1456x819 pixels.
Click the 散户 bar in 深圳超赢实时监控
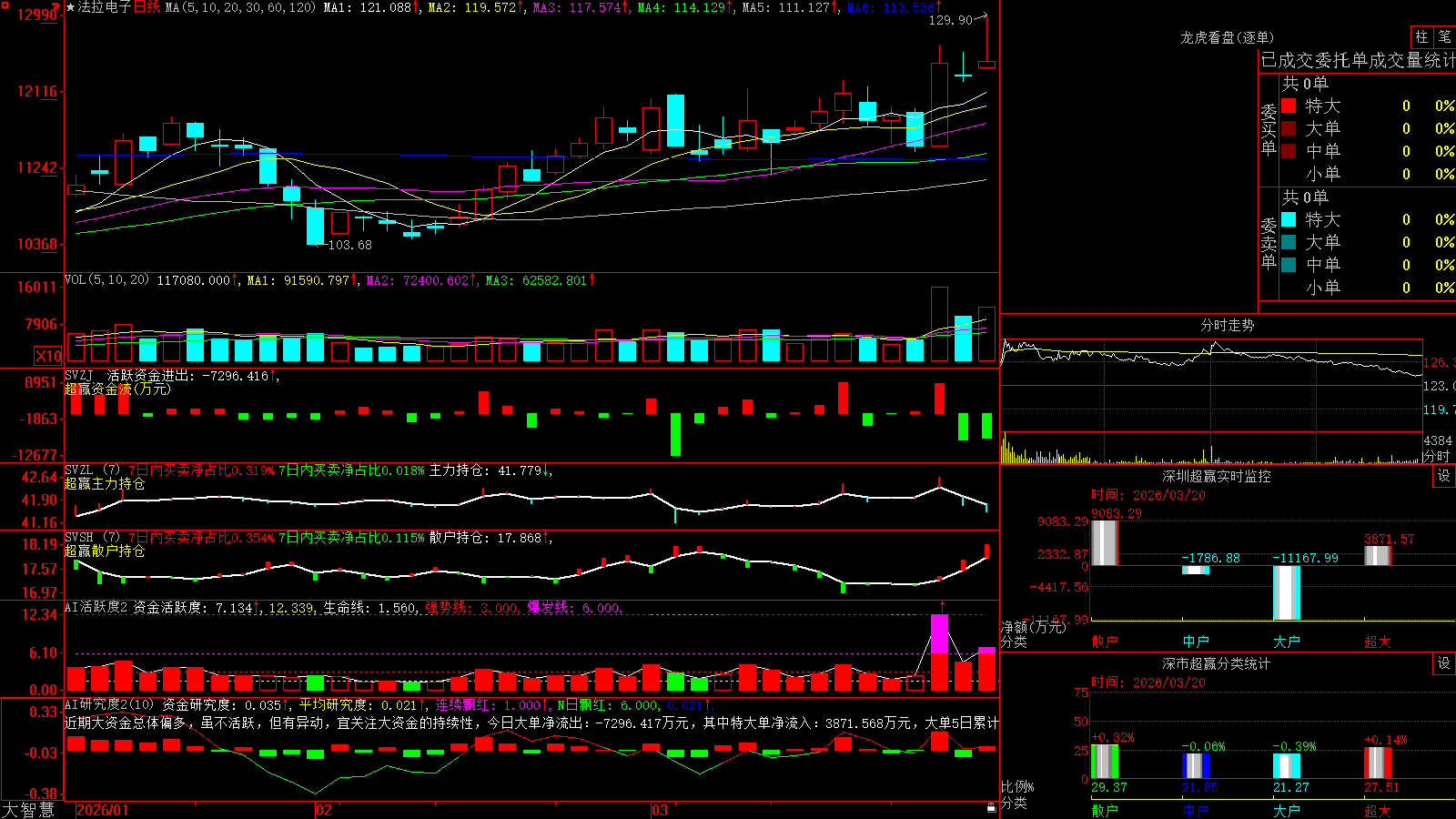[1104, 542]
